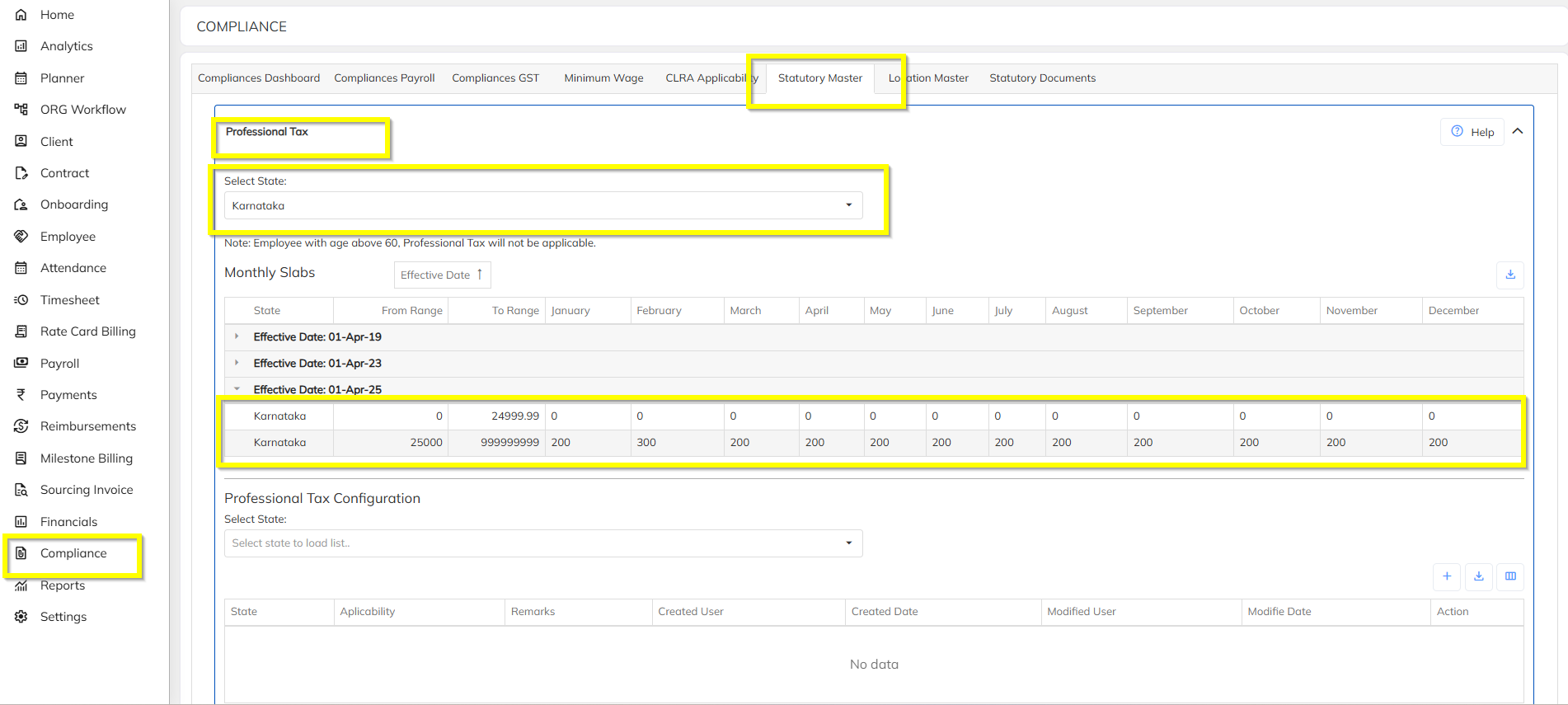This screenshot has height=705, width=1568.
Task: Click the Modified User column header
Action: [x=1142, y=612]
